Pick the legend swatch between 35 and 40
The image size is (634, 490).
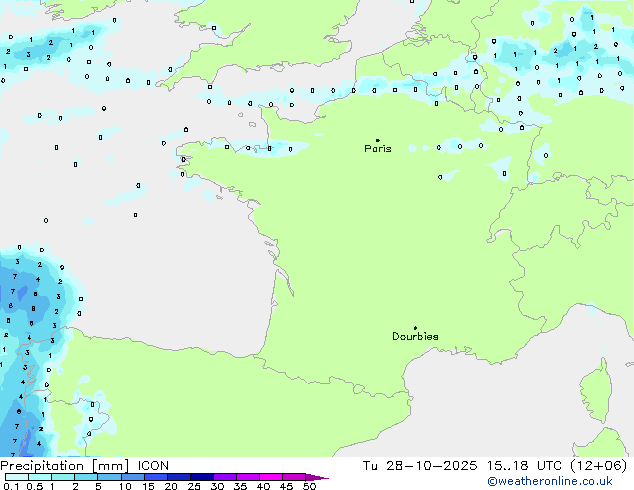click(x=248, y=477)
